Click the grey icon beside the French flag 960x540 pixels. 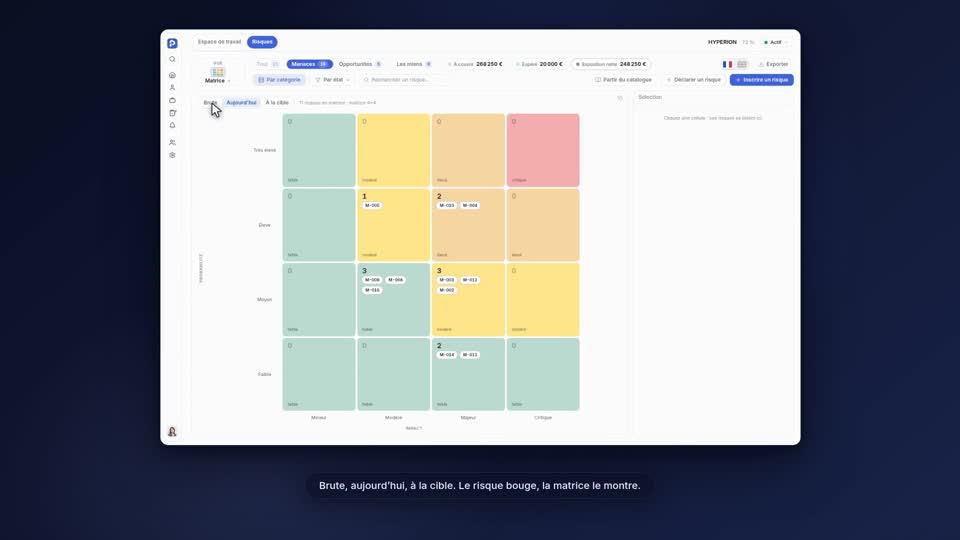click(x=742, y=64)
